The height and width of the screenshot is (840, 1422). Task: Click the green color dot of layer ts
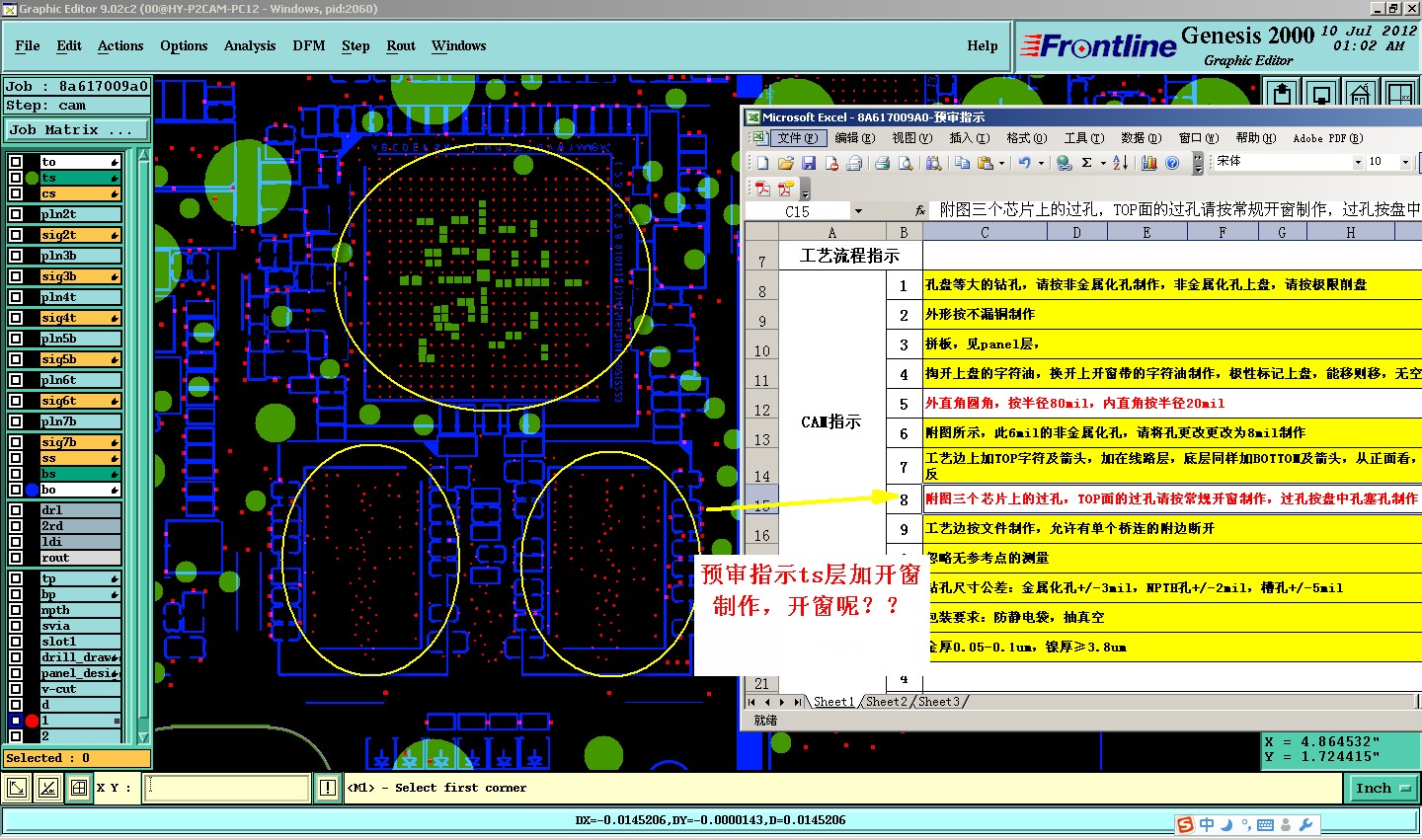[x=32, y=178]
